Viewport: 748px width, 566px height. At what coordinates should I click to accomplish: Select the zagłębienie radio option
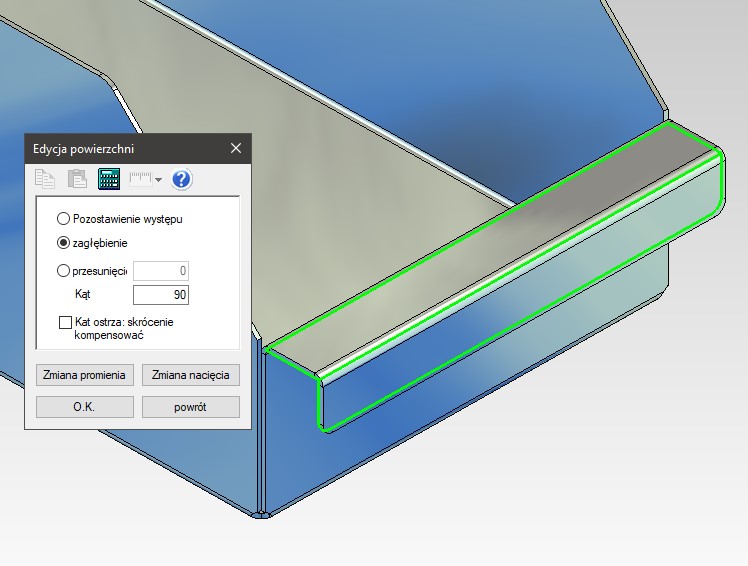point(63,243)
